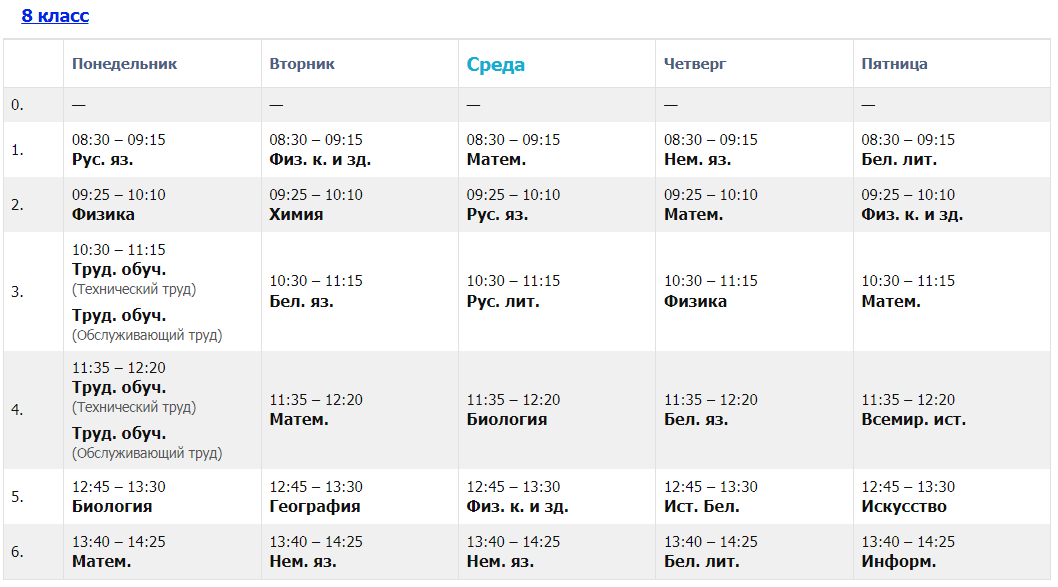
Task: Select the Четверг column header
Action: click(x=695, y=64)
